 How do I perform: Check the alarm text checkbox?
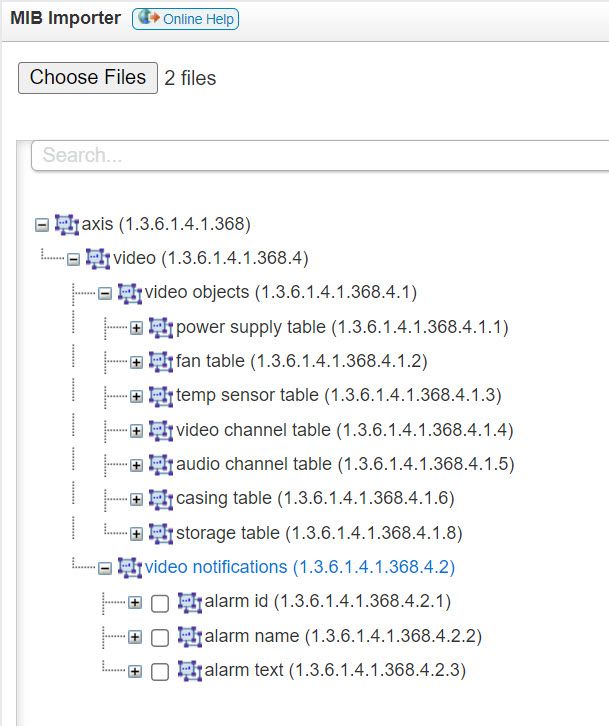coord(160,672)
